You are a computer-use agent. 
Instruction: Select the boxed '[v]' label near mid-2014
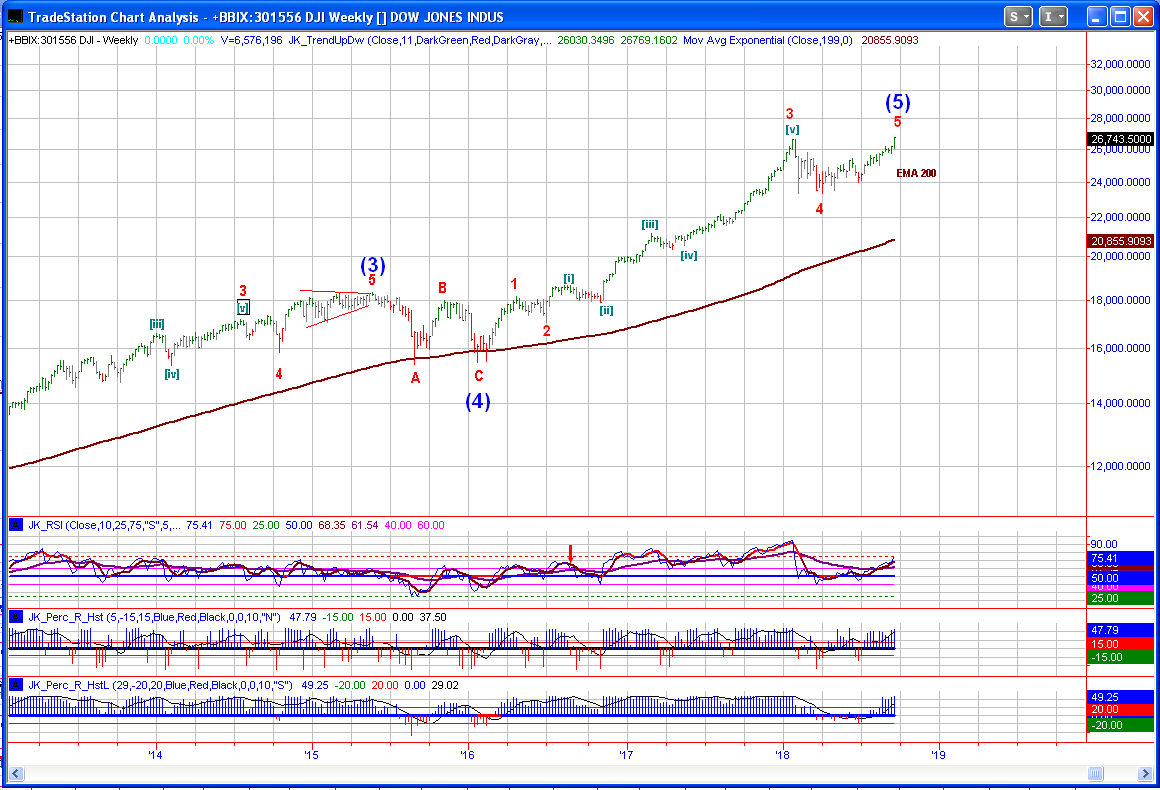(x=243, y=308)
